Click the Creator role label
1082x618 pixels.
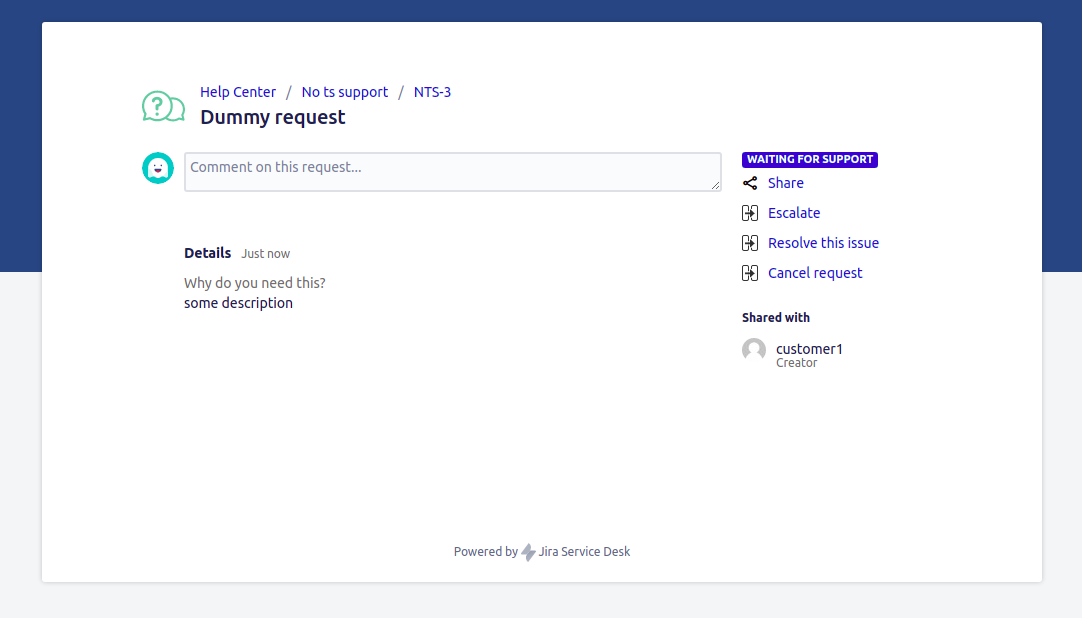pos(796,363)
